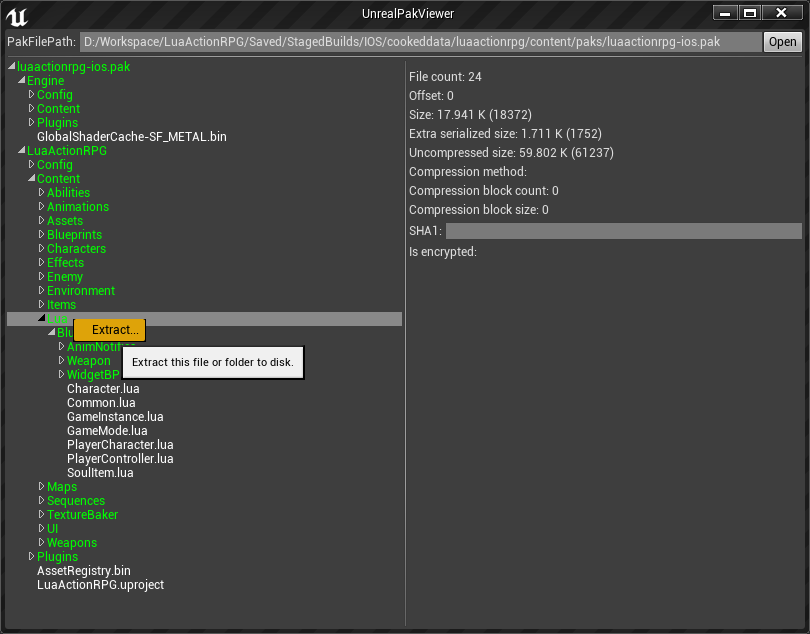Select luaactionrpg-ios.pak root label
This screenshot has width=810, height=634.
73,67
